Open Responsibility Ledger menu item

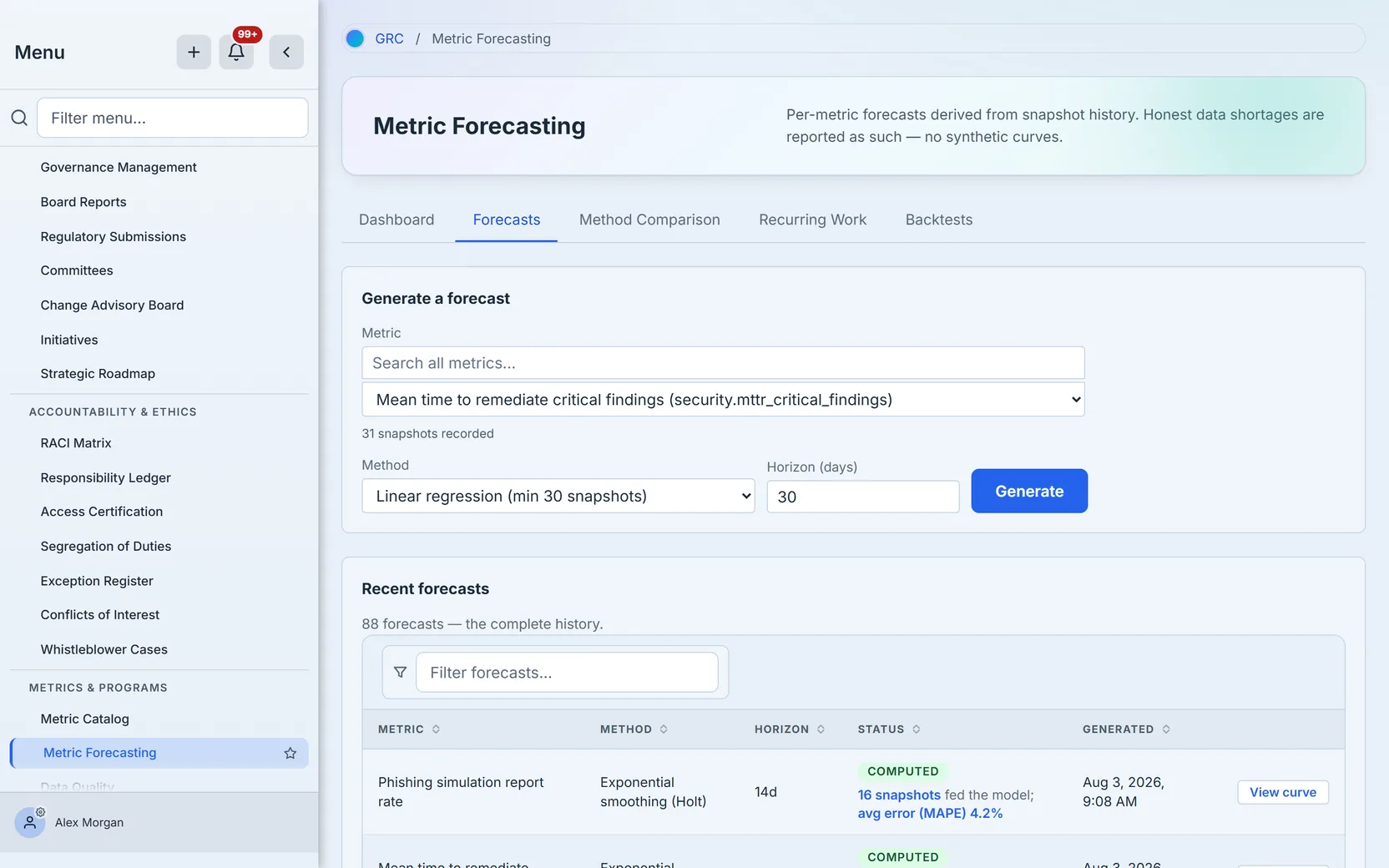(105, 477)
